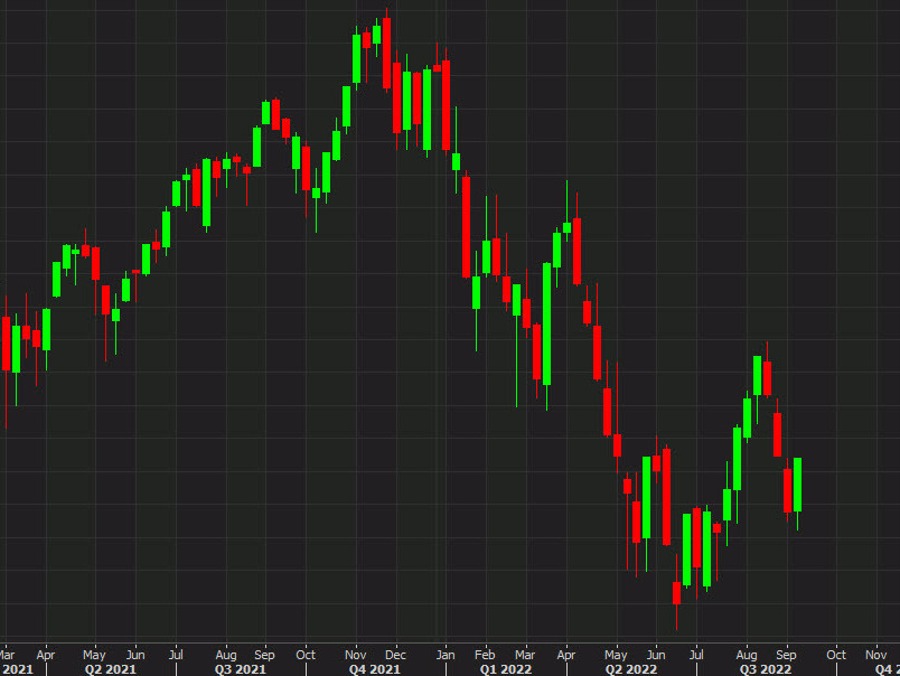Select the Q3 2022 quarter label
The image size is (900, 676).
(763, 669)
